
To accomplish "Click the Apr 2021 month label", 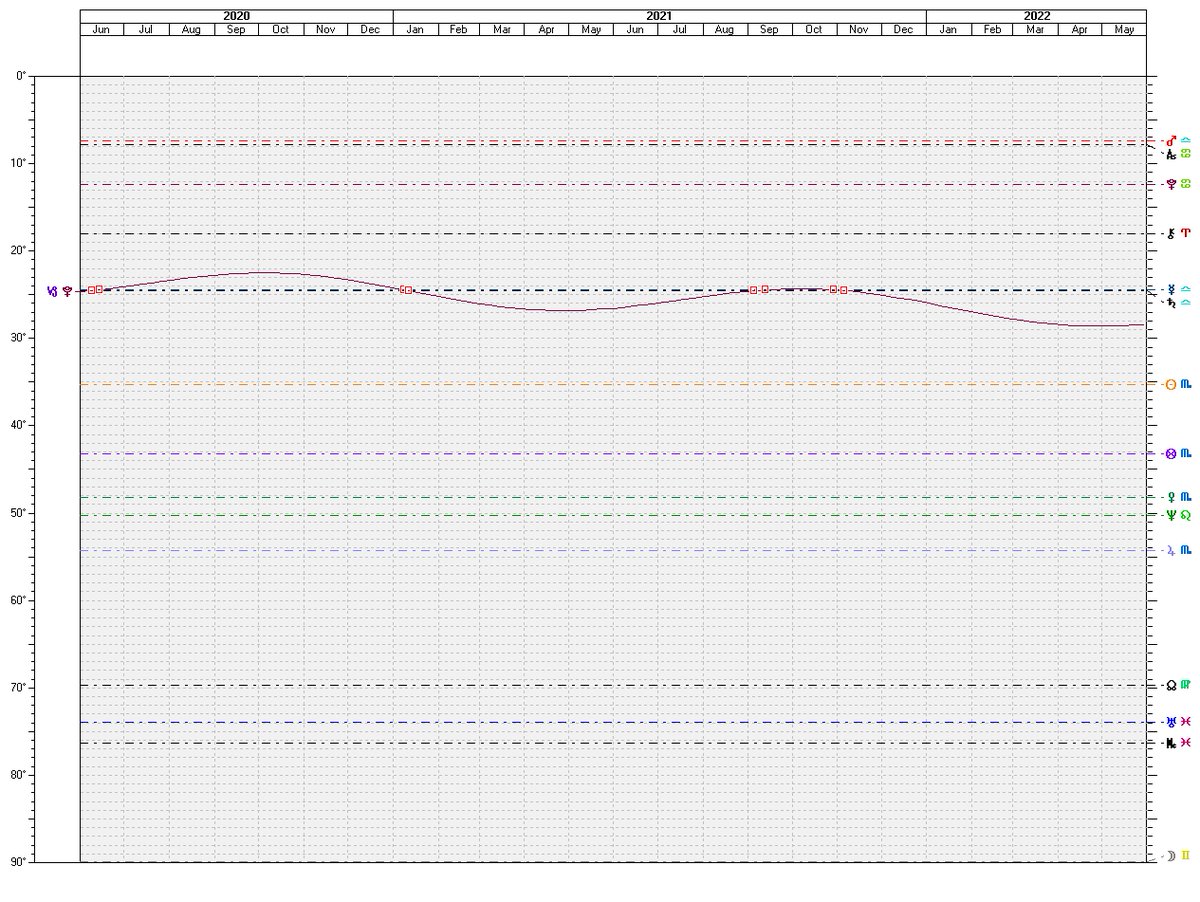I will tap(547, 29).
